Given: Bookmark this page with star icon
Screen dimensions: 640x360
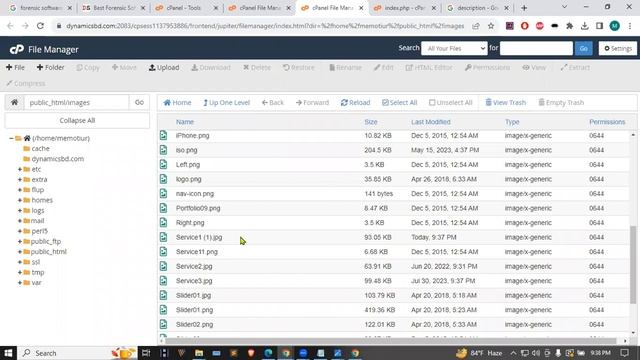Looking at the screenshot, I should click(491, 26).
